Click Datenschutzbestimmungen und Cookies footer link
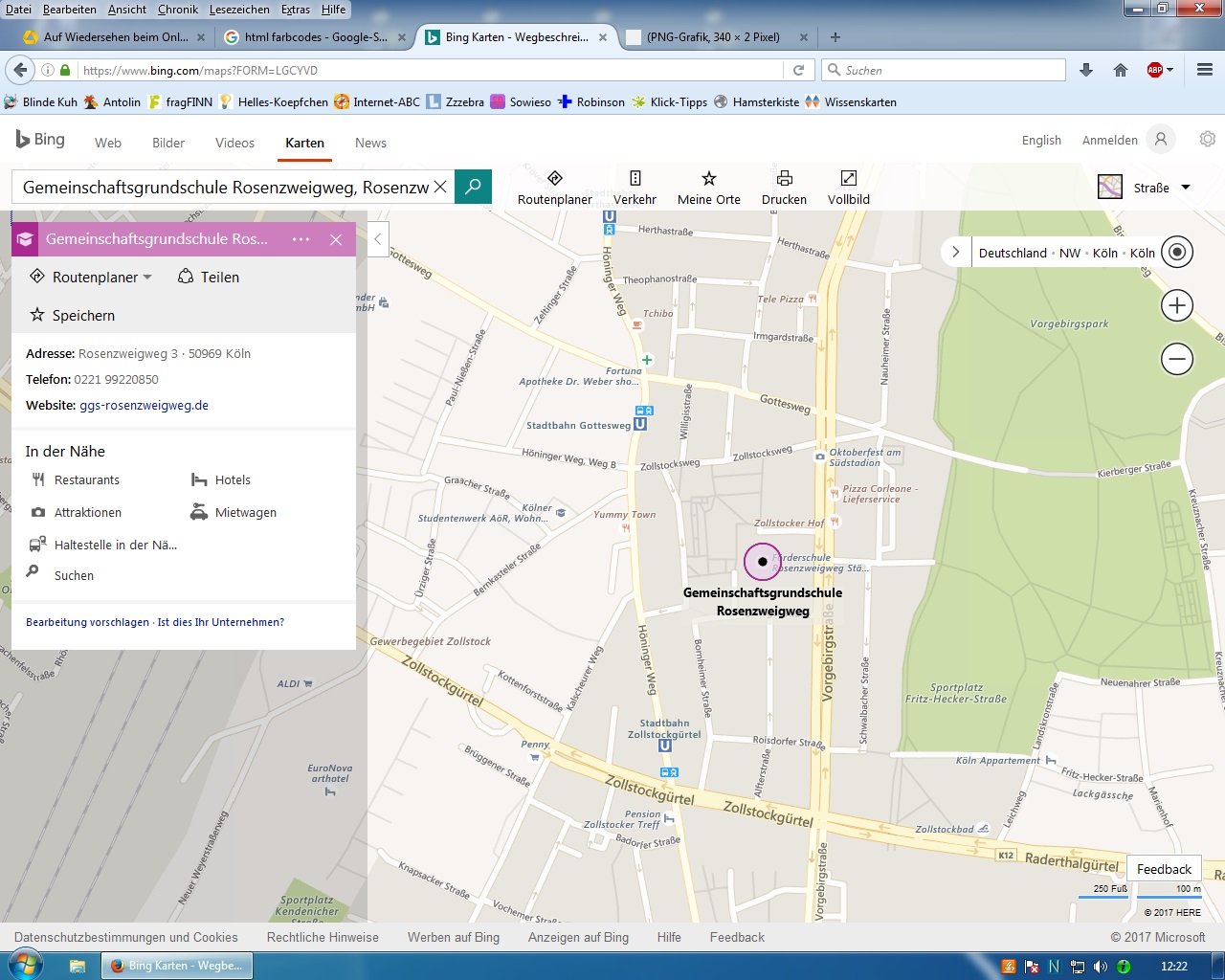The height and width of the screenshot is (980, 1225). pyautogui.click(x=126, y=938)
